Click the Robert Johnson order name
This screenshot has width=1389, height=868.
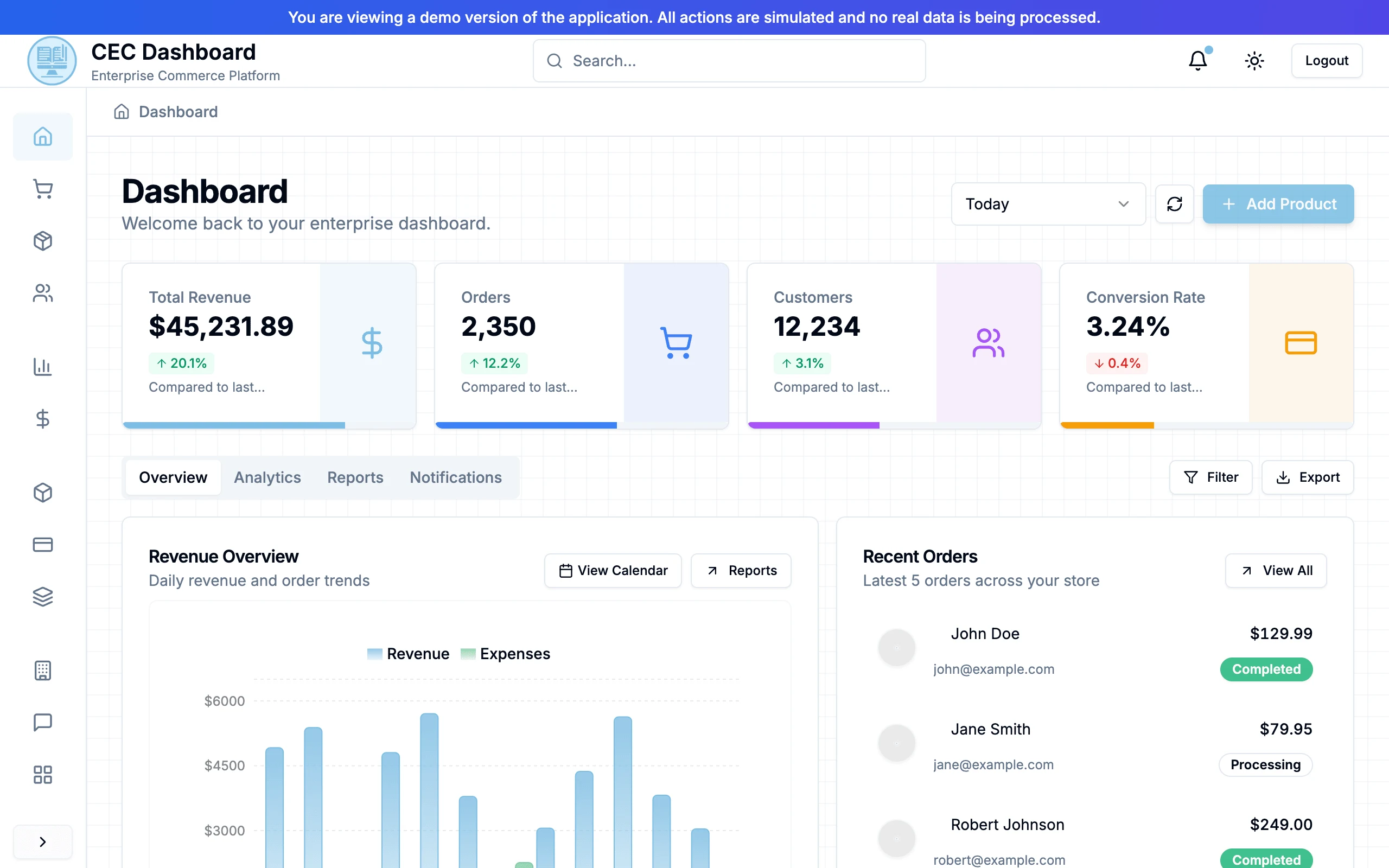(1008, 825)
